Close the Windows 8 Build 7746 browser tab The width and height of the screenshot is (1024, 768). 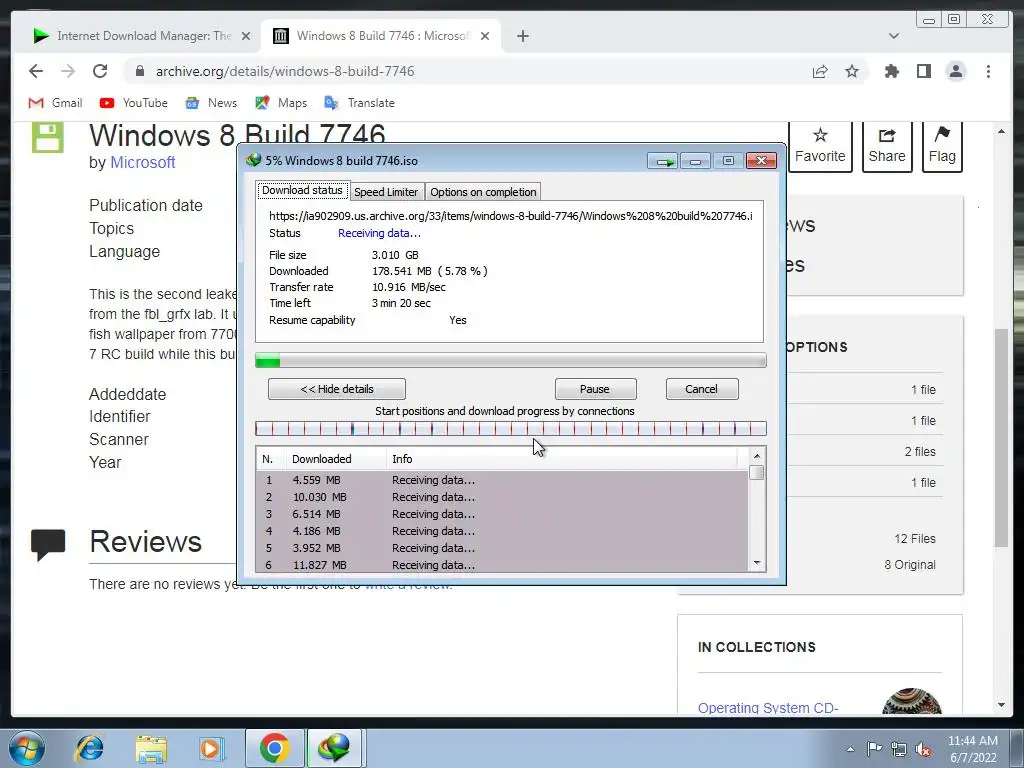485,36
